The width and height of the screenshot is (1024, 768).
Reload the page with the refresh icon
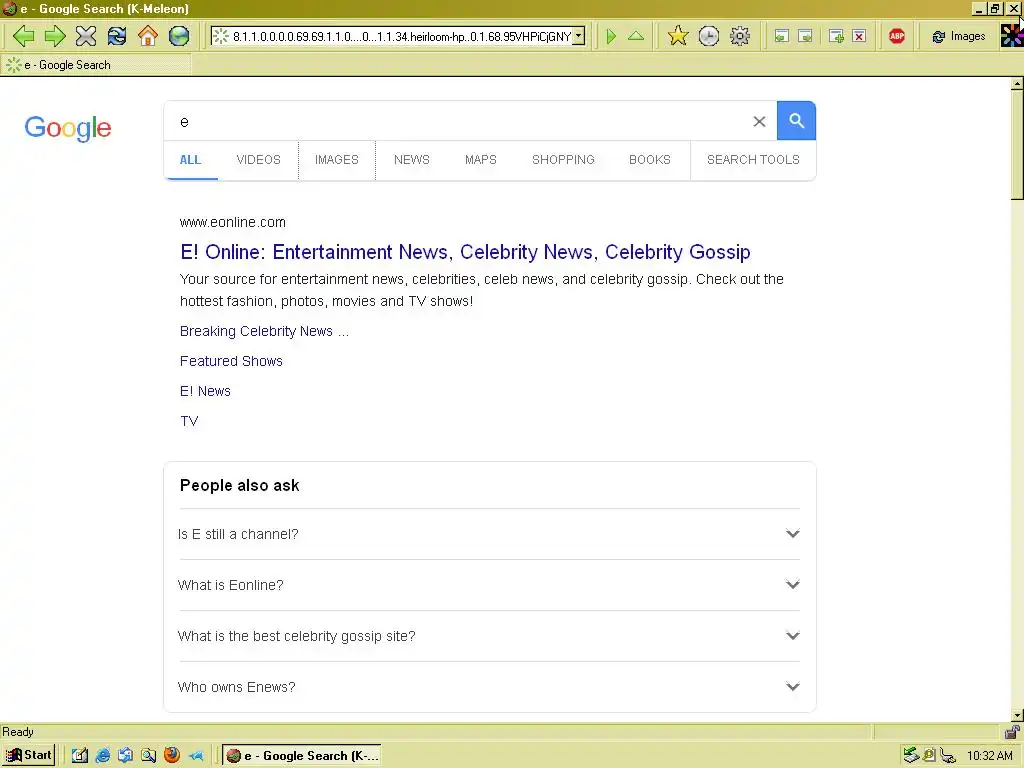pos(117,36)
